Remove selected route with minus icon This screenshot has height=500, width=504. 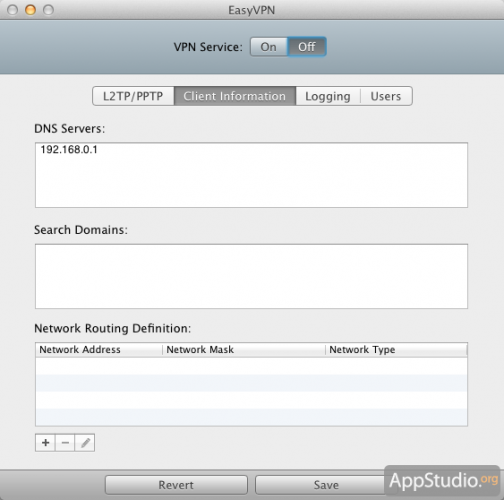coord(65,443)
